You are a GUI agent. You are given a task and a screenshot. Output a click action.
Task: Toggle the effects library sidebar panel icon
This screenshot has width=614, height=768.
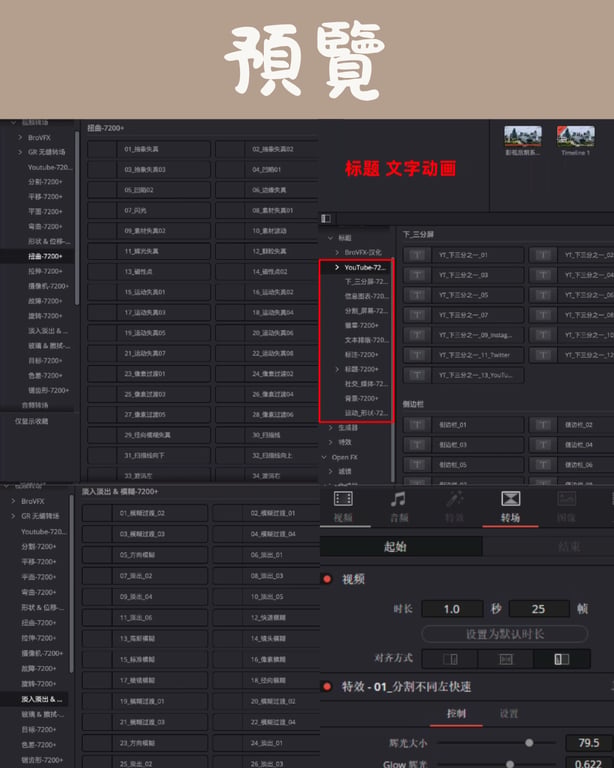point(326,218)
